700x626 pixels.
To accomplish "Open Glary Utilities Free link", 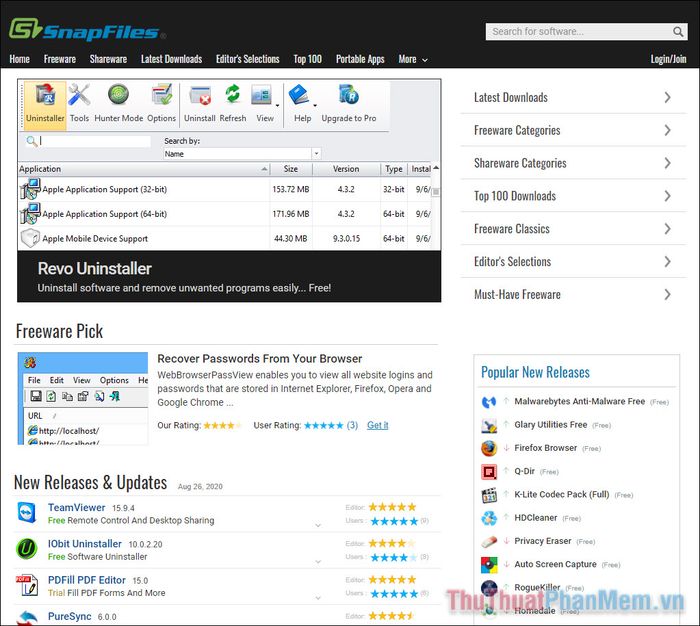I will click(x=550, y=425).
